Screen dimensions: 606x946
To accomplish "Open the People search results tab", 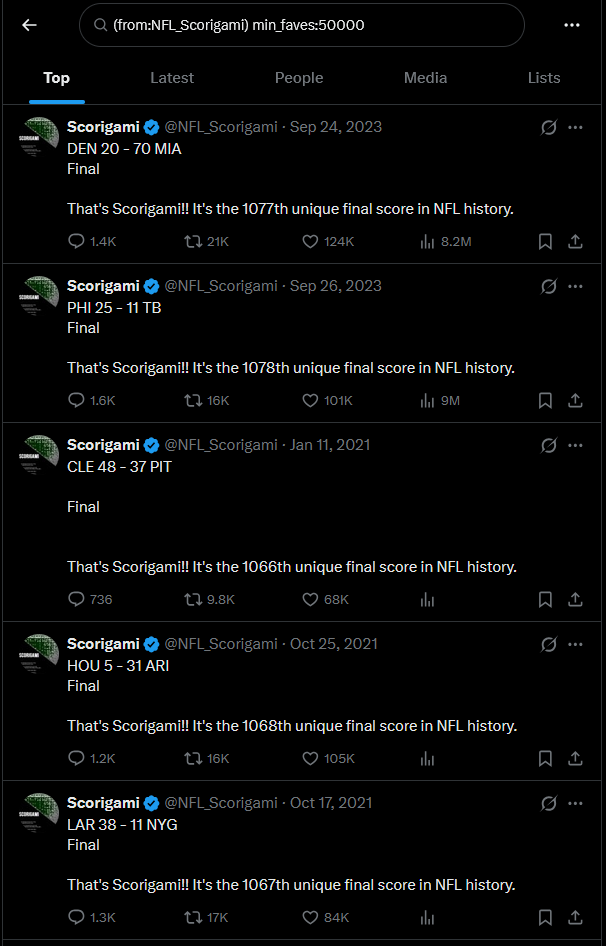I will tap(299, 77).
